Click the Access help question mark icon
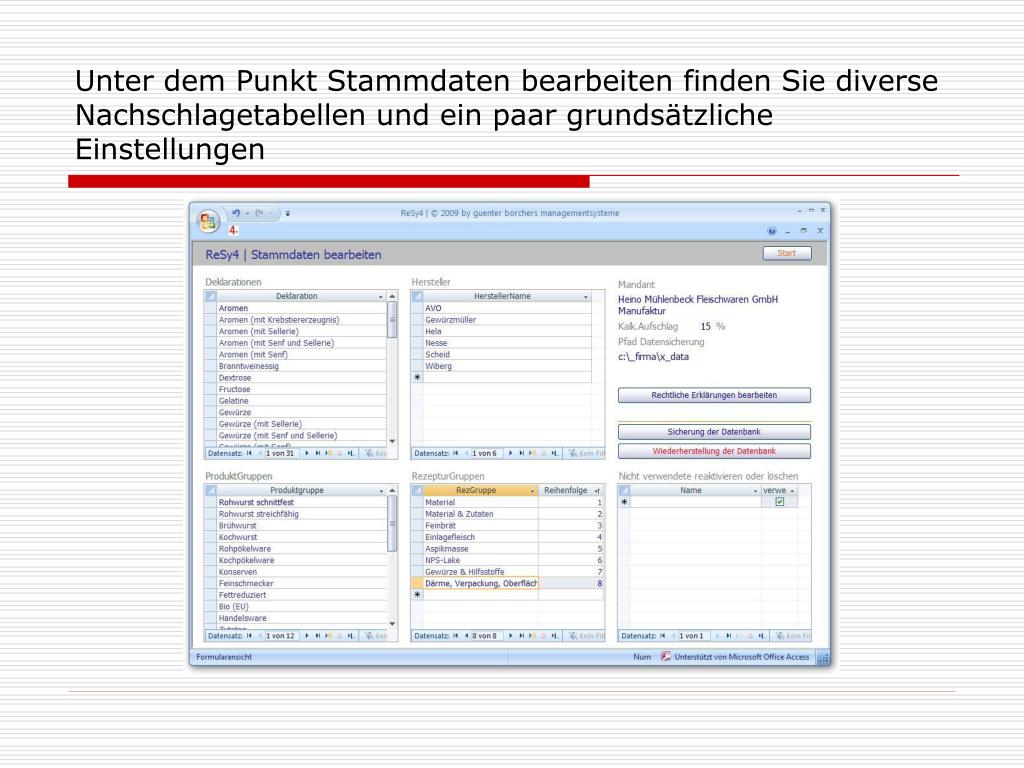 [x=772, y=231]
